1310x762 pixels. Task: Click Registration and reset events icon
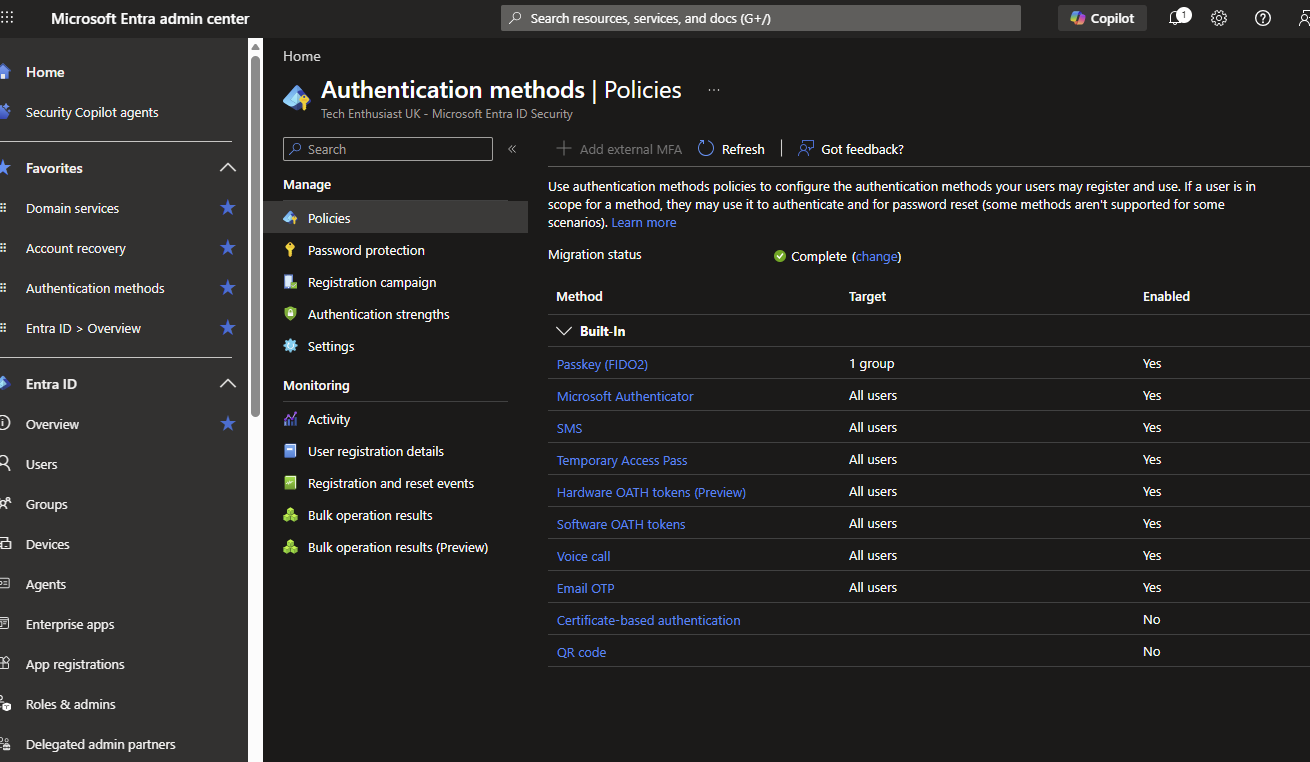[291, 483]
